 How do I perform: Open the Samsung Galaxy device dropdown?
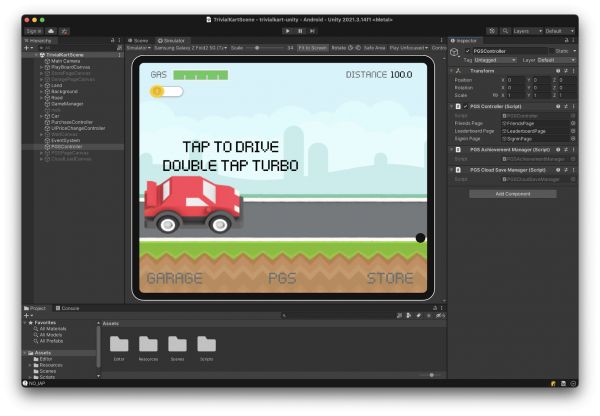click(191, 48)
